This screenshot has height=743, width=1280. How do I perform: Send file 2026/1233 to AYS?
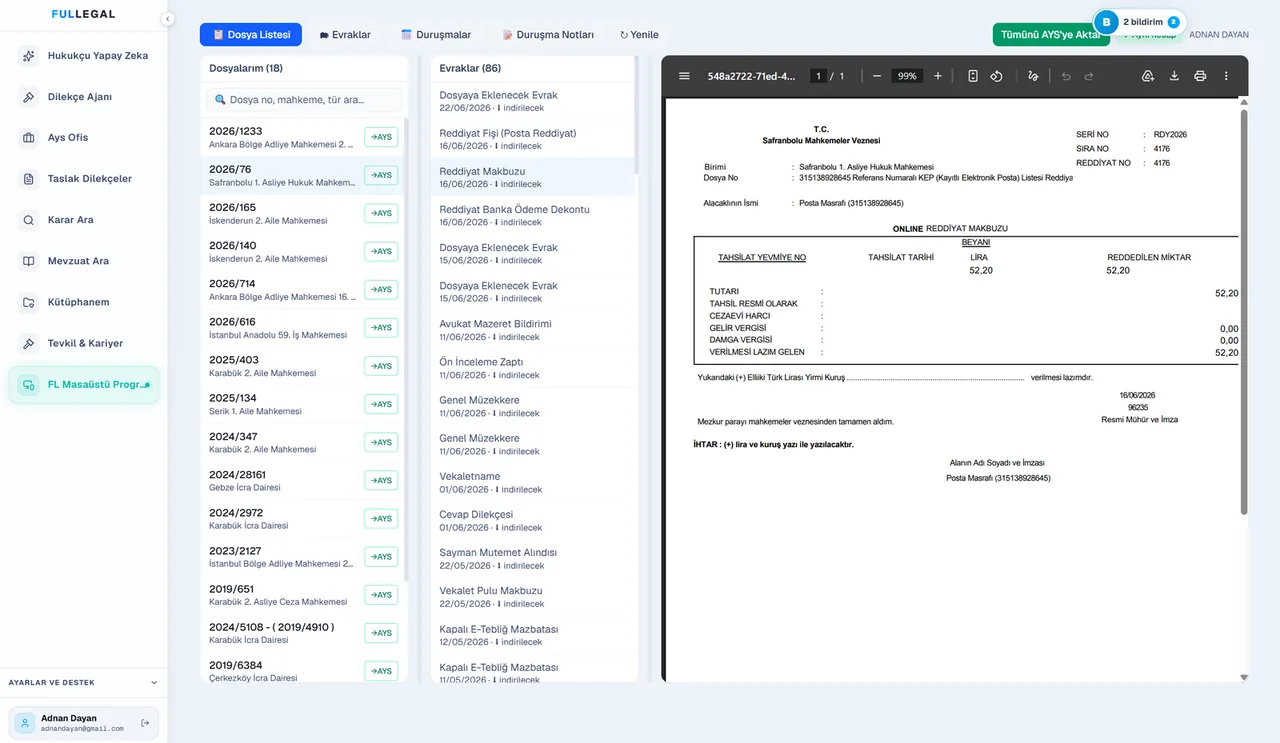381,137
